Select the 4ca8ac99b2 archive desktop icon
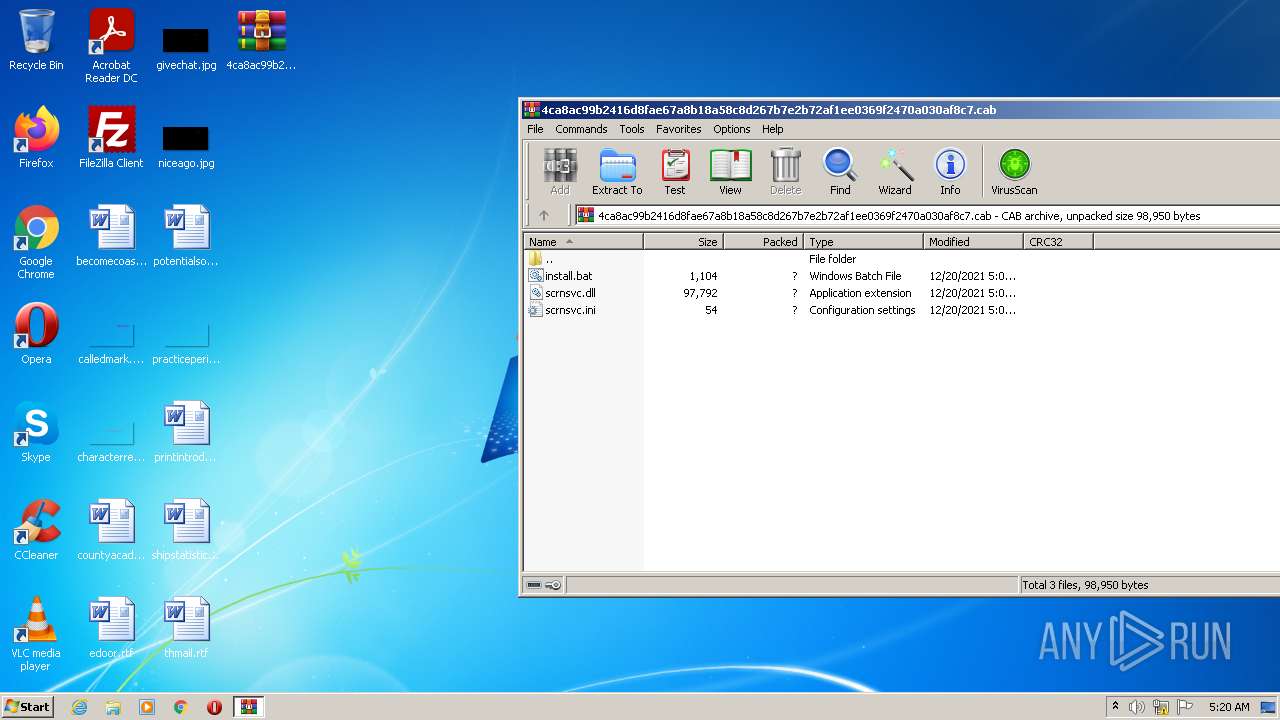Viewport: 1280px width, 720px height. 261,40
